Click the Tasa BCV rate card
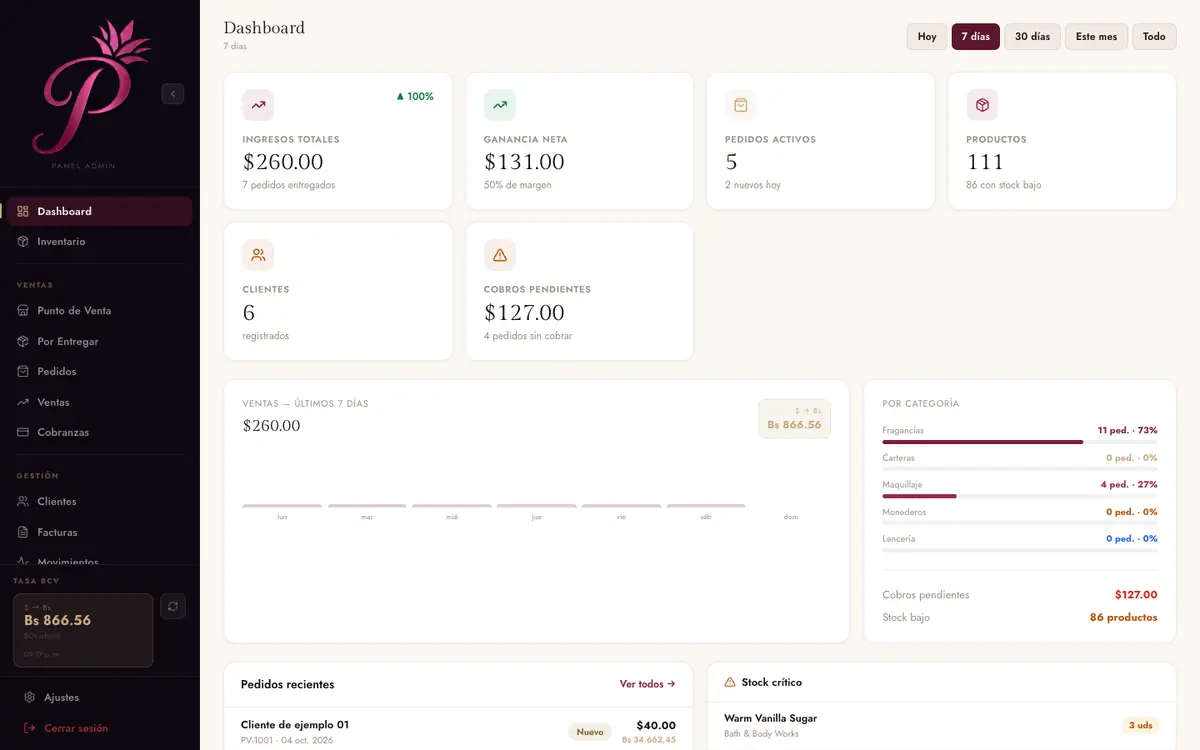The image size is (1200, 750). [83, 630]
